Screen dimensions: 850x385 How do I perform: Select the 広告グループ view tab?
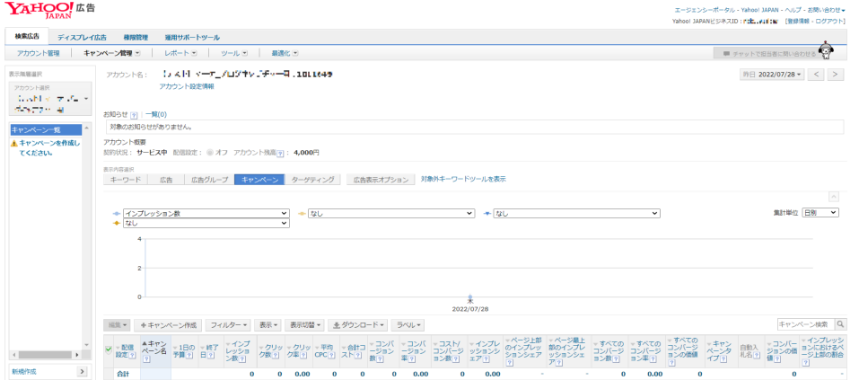click(x=209, y=179)
